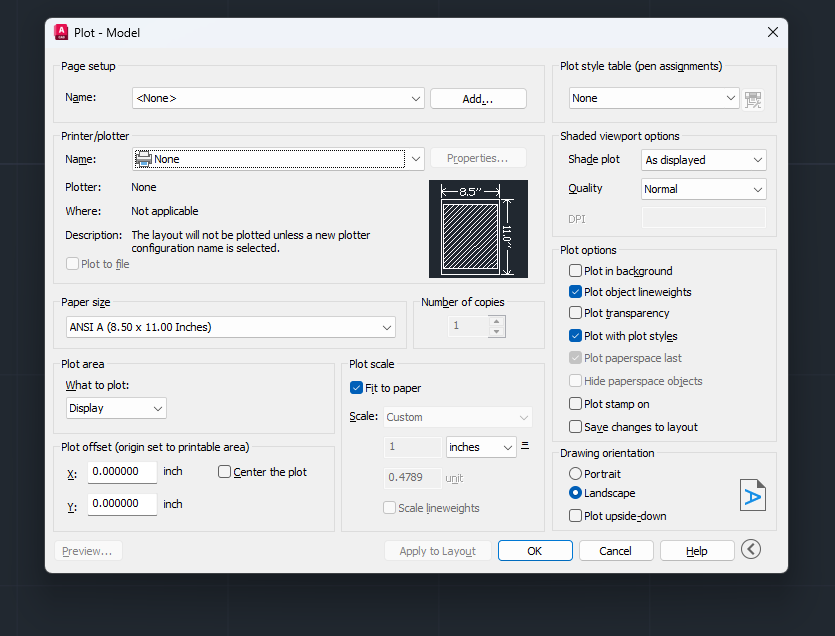Click the paper size preview thumbnail
The height and width of the screenshot is (636, 835).
[478, 229]
